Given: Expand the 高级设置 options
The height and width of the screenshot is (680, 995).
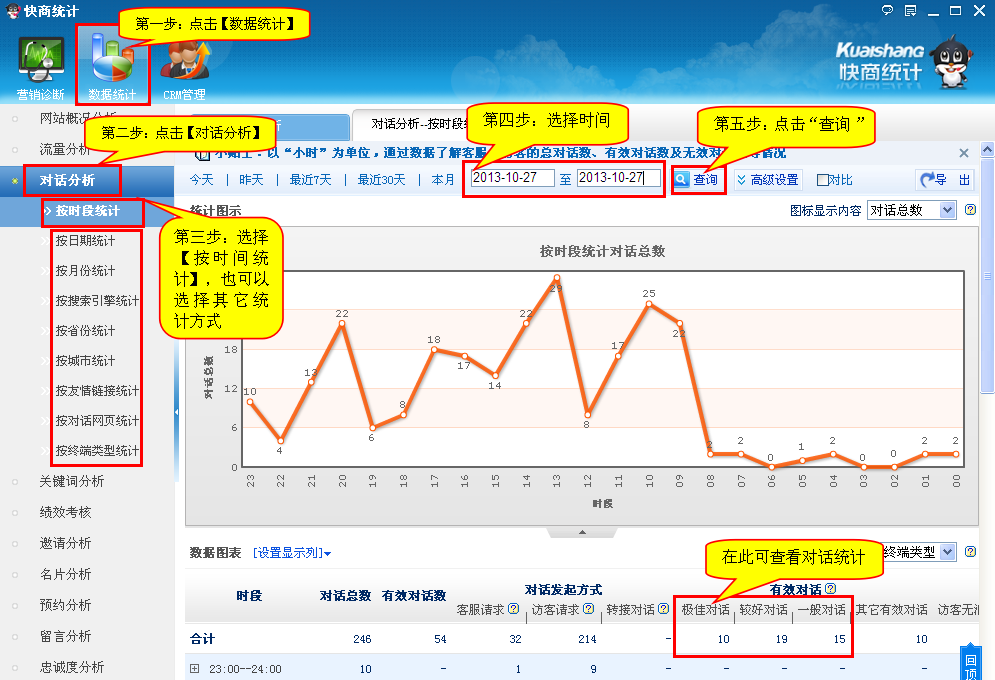Looking at the screenshot, I should 767,180.
